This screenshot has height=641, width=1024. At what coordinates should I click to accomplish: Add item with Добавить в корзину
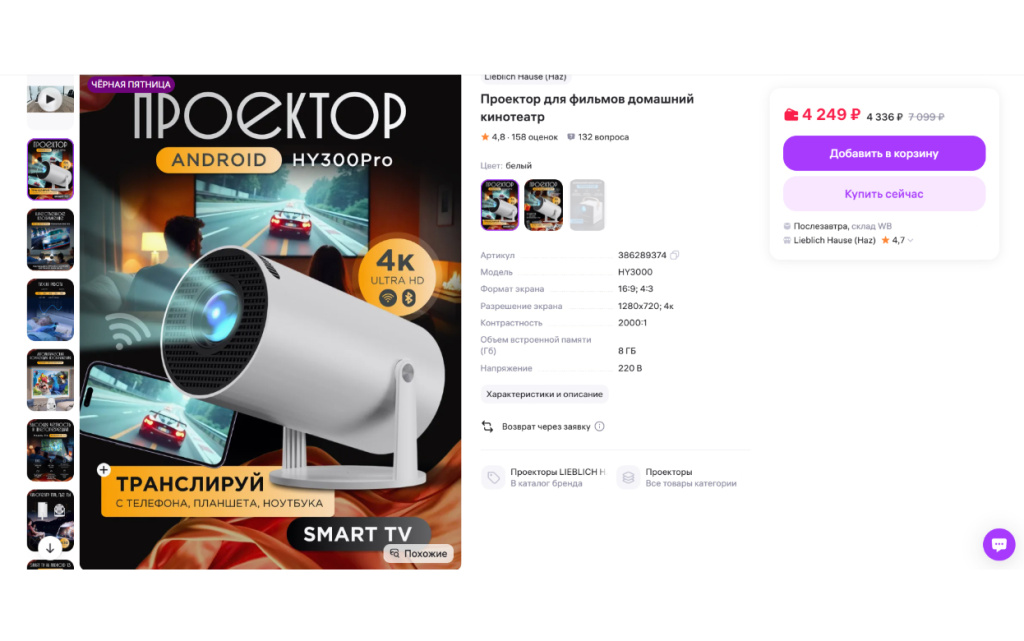884,153
